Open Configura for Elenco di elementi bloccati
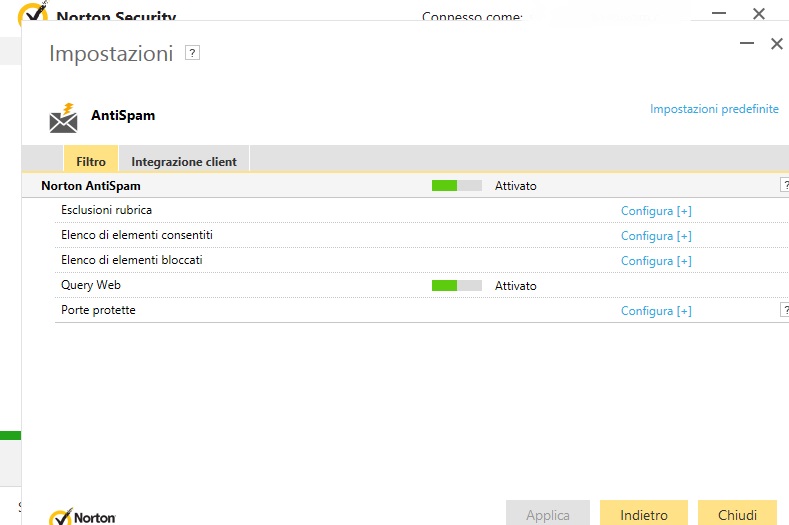The image size is (789, 525). click(x=656, y=261)
